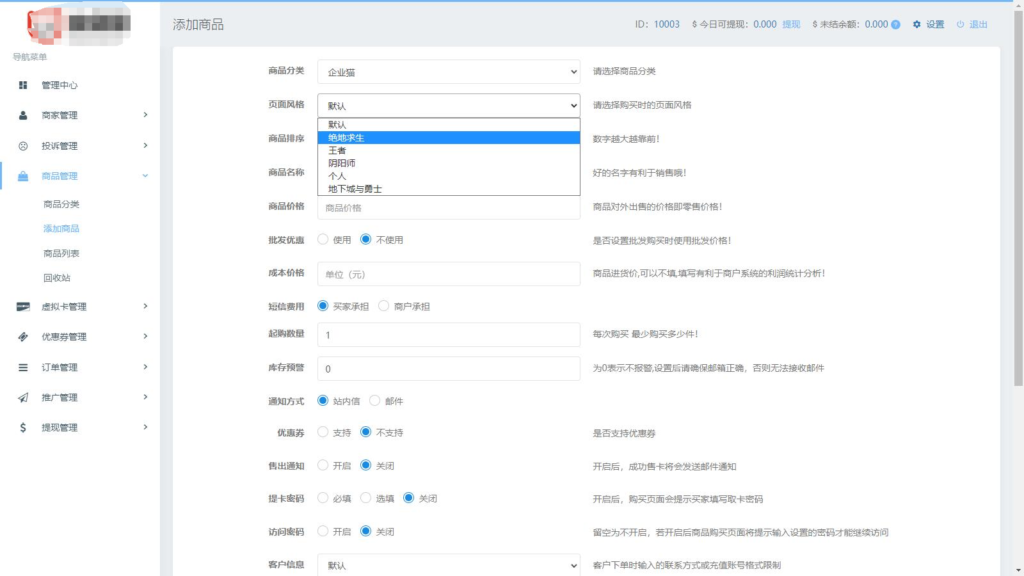
Task: Select the 虚拟卡管理 card icon
Action: click(x=23, y=308)
